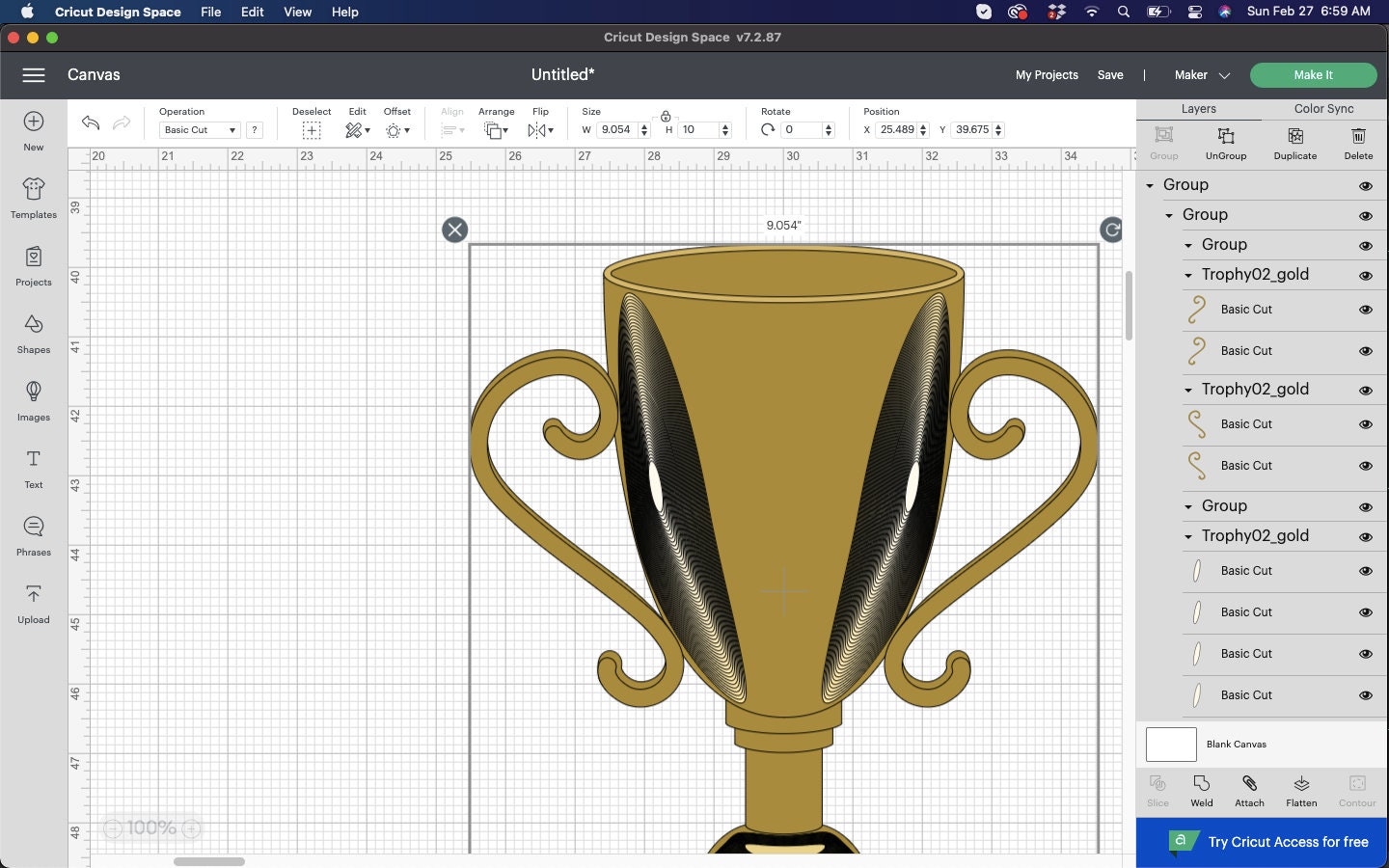Hide the Trophy02_gold layer
This screenshot has width=1389, height=868.
click(x=1367, y=275)
